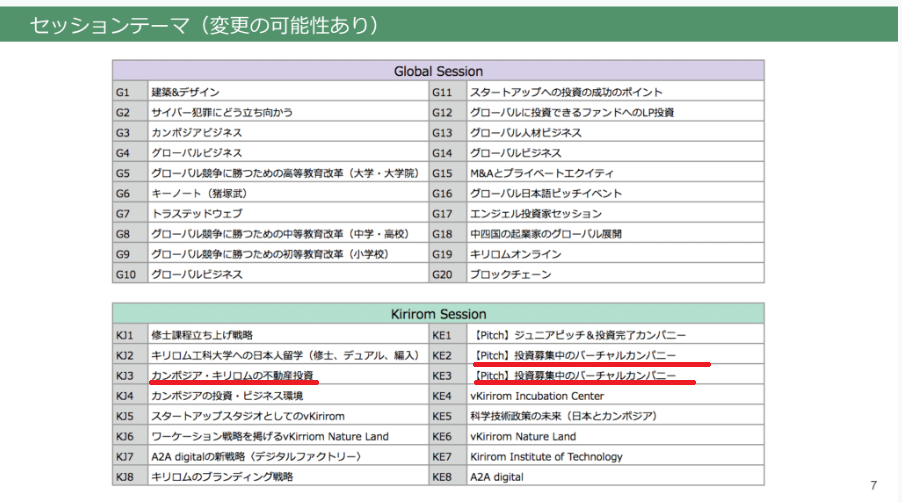Screen dimensions: 902x503
Task: Select the サイバー犯罪にどう立ち向かう session cell
Action: (222, 112)
